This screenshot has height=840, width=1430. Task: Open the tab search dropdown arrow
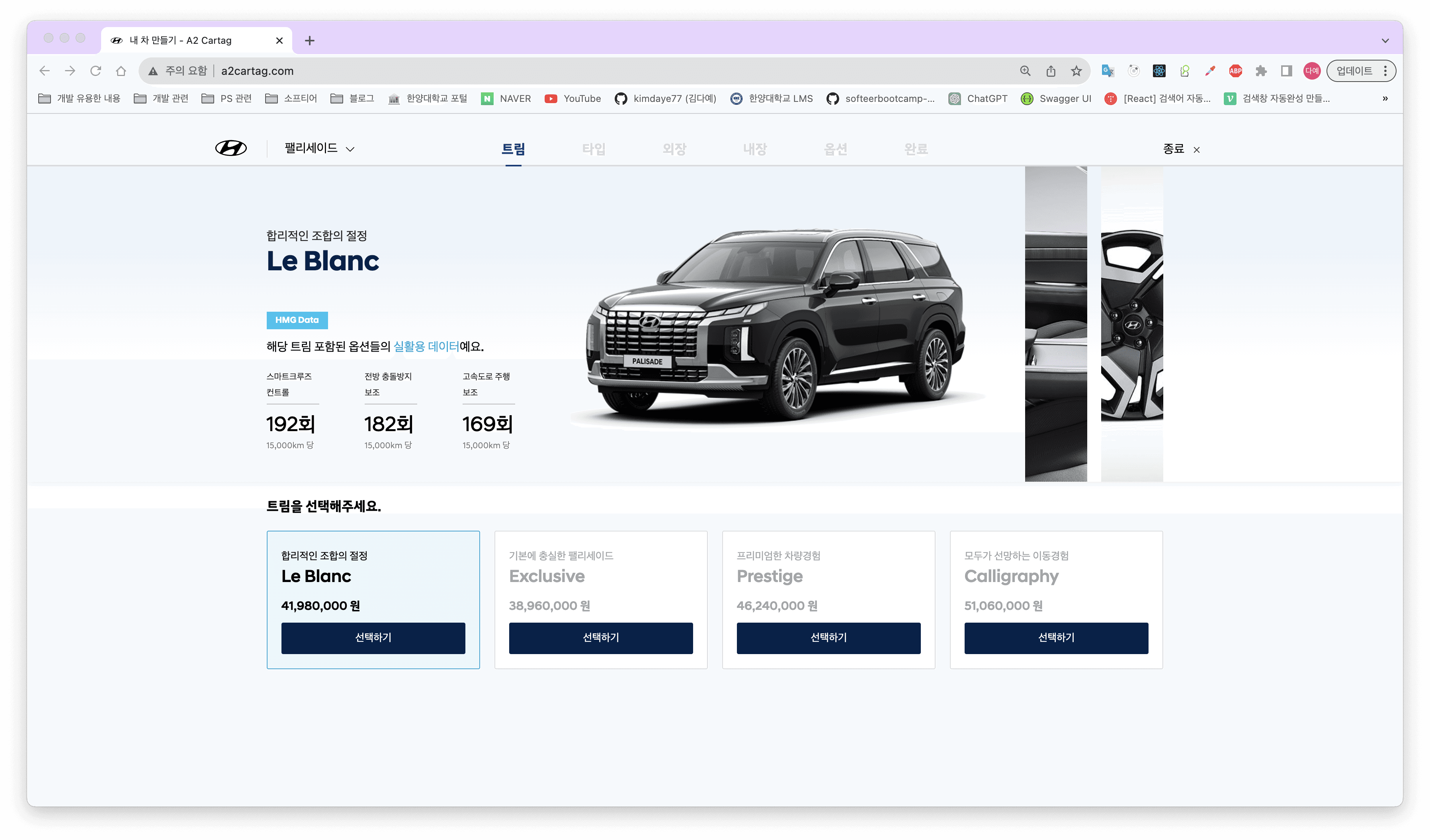1385,41
